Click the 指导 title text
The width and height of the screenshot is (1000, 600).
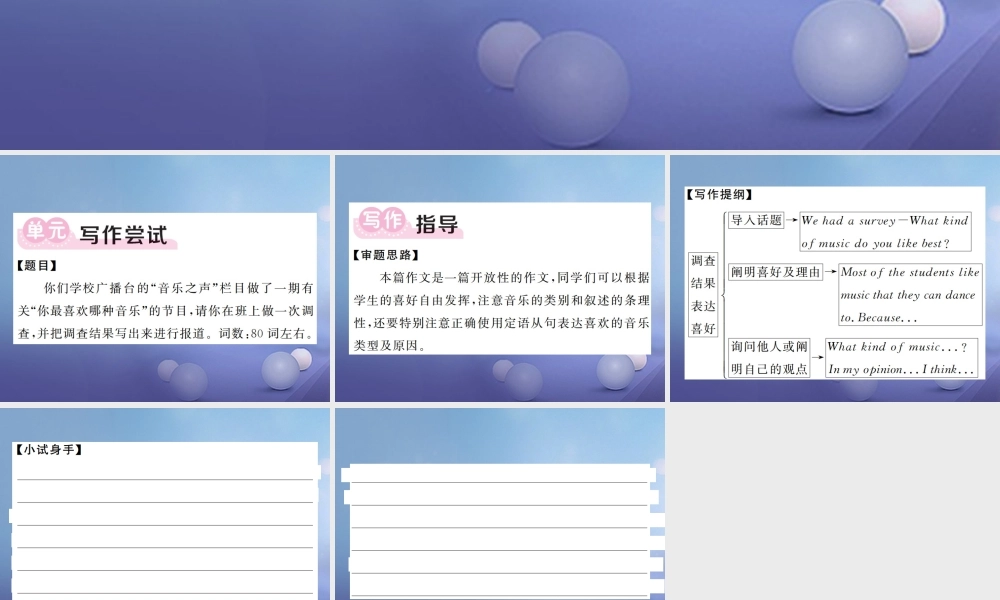pos(437,224)
